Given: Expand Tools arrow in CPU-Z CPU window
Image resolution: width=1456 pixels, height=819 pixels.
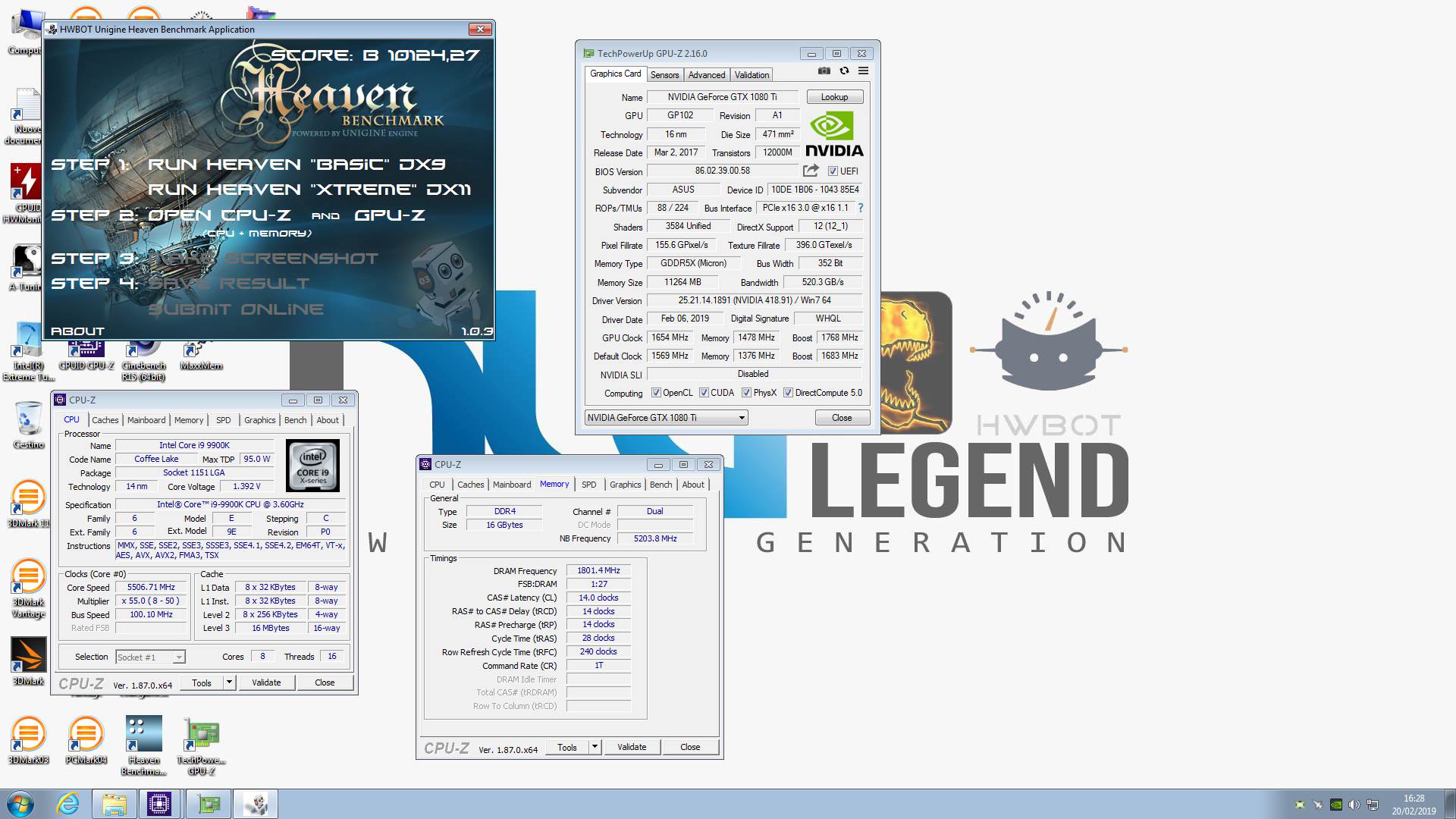Looking at the screenshot, I should pyautogui.click(x=229, y=682).
